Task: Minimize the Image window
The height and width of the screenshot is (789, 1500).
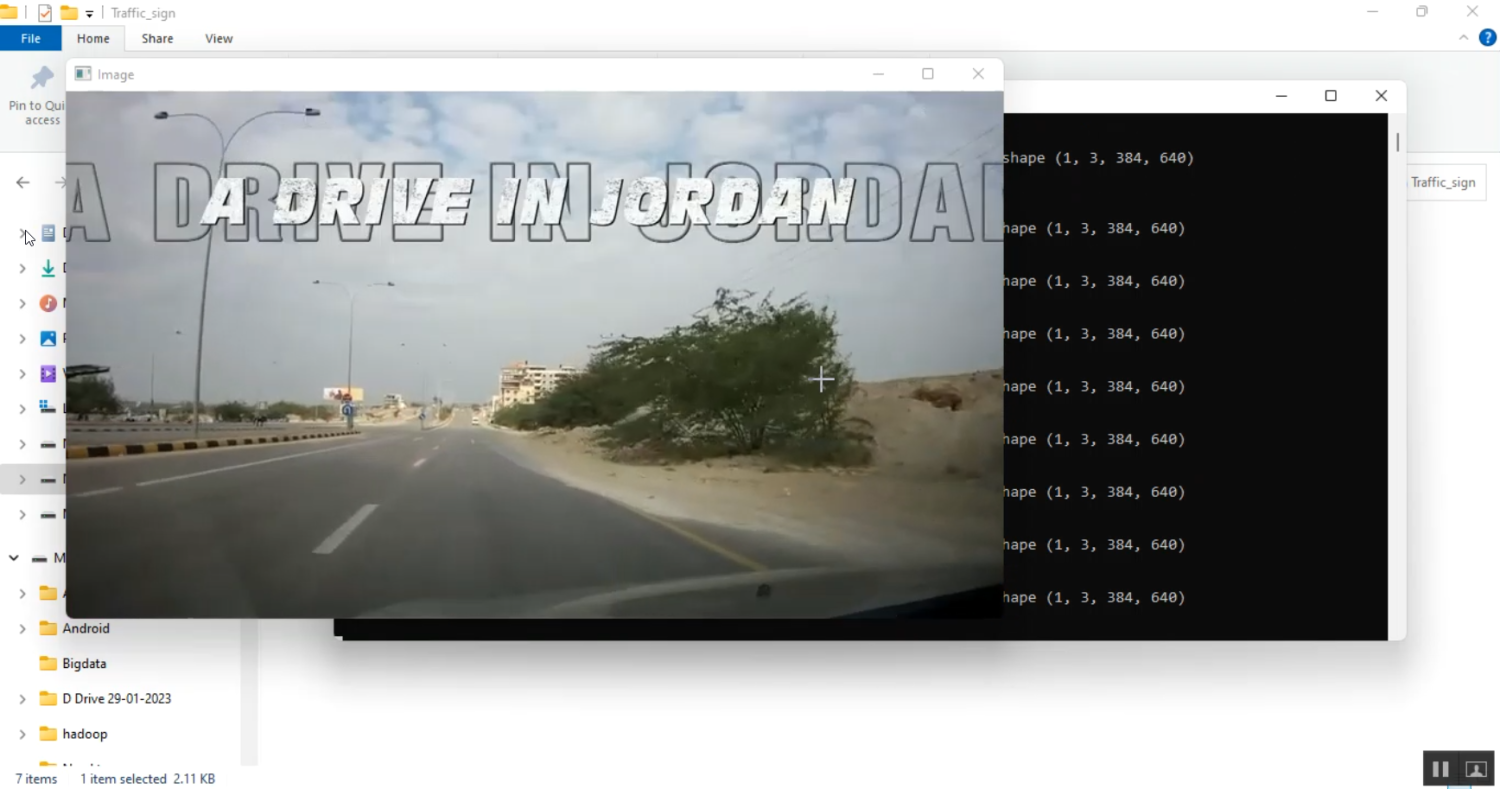Action: tap(878, 74)
